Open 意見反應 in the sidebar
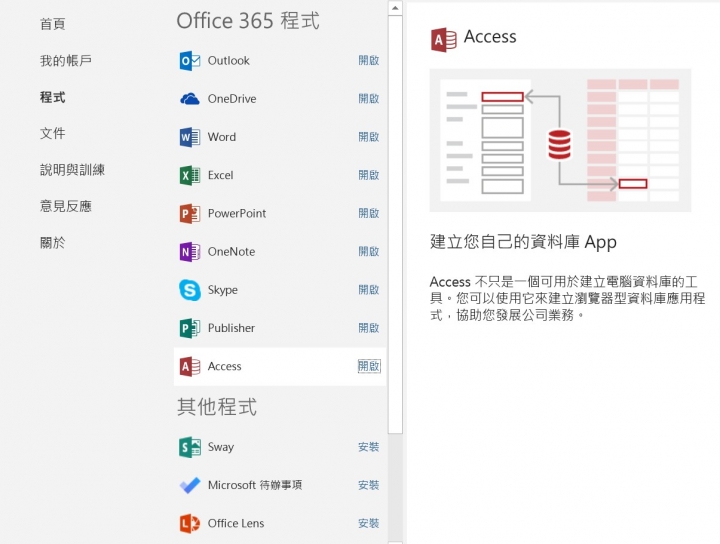 (66, 206)
